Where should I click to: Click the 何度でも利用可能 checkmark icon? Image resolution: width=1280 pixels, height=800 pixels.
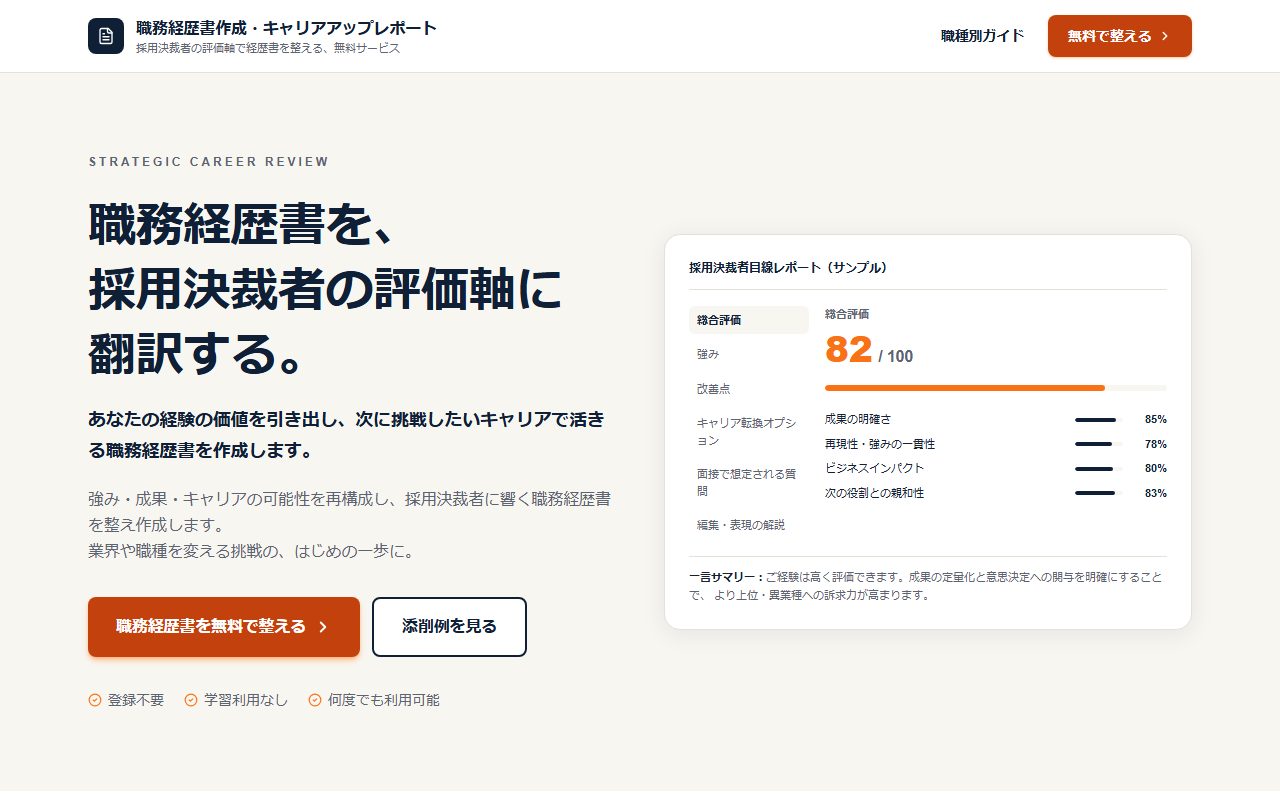coord(315,700)
